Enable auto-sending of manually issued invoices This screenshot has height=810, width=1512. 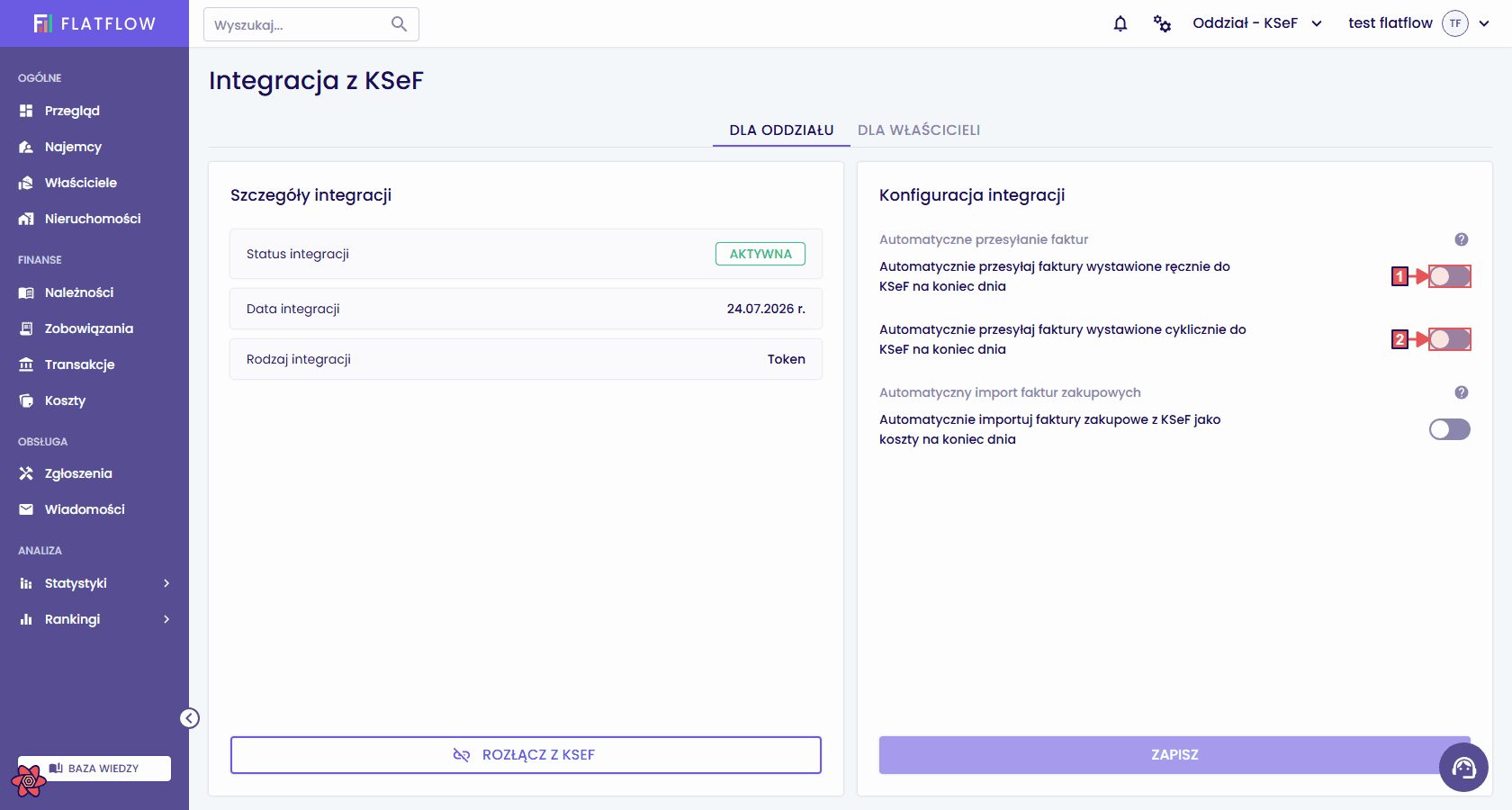click(1449, 276)
